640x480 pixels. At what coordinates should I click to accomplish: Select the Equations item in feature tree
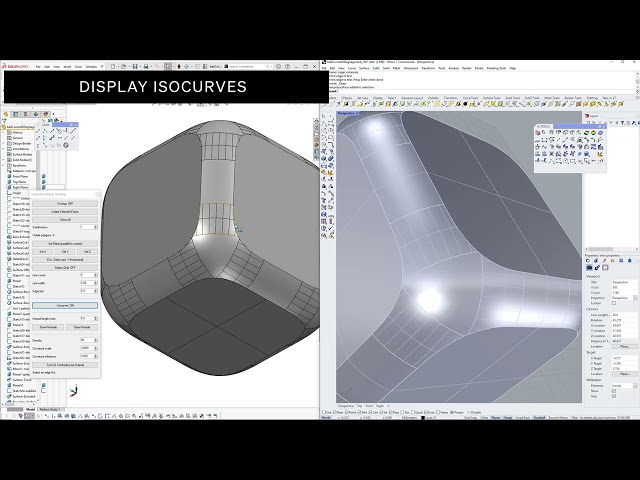(19, 166)
